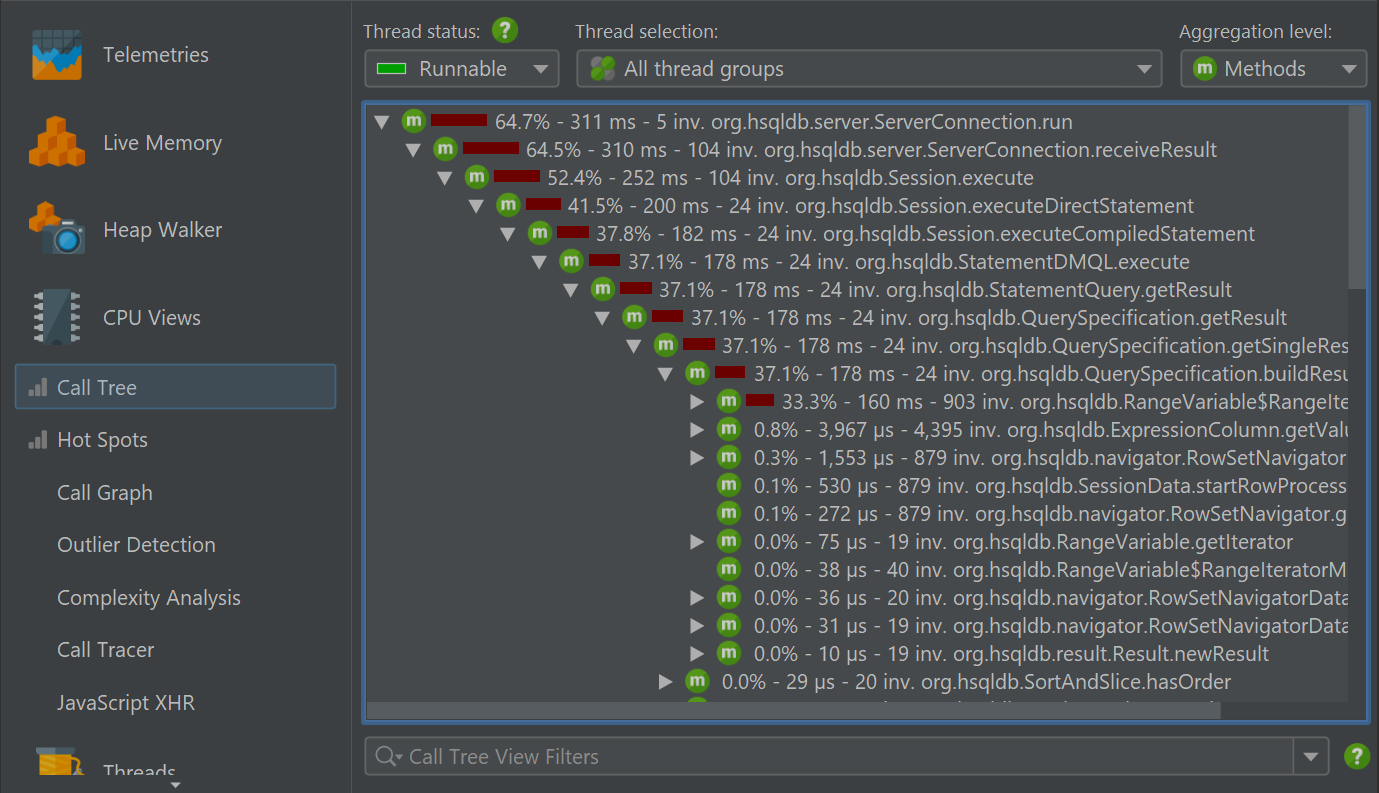The image size is (1379, 793).
Task: Select the CPU Views chip icon
Action: click(x=56, y=318)
